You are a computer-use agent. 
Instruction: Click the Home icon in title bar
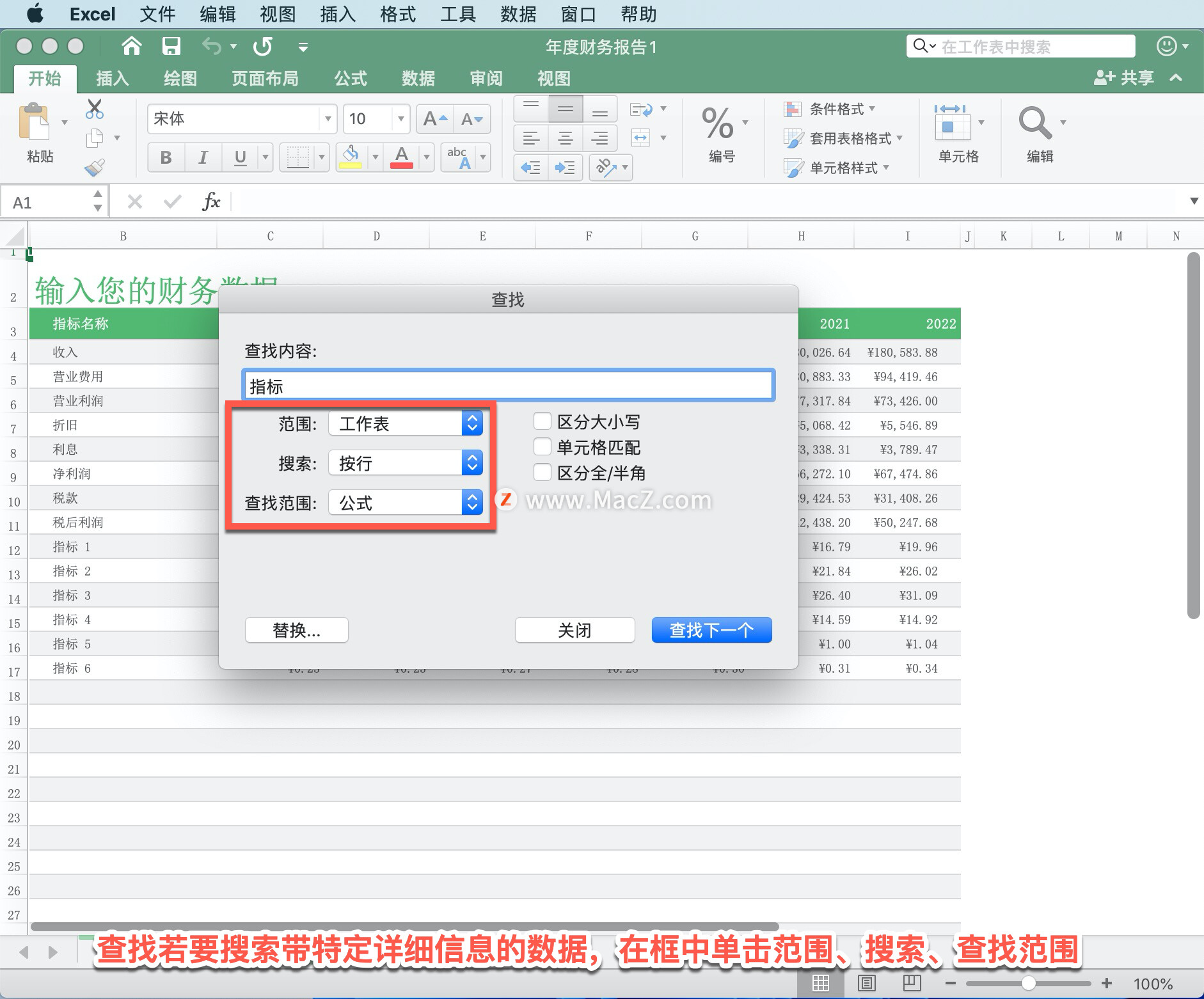(x=131, y=46)
